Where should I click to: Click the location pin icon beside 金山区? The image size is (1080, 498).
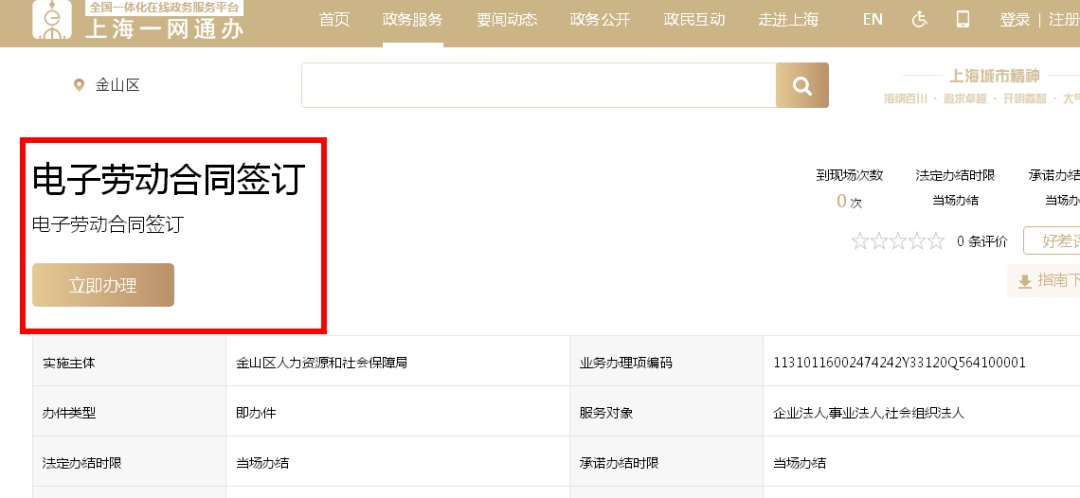point(79,86)
